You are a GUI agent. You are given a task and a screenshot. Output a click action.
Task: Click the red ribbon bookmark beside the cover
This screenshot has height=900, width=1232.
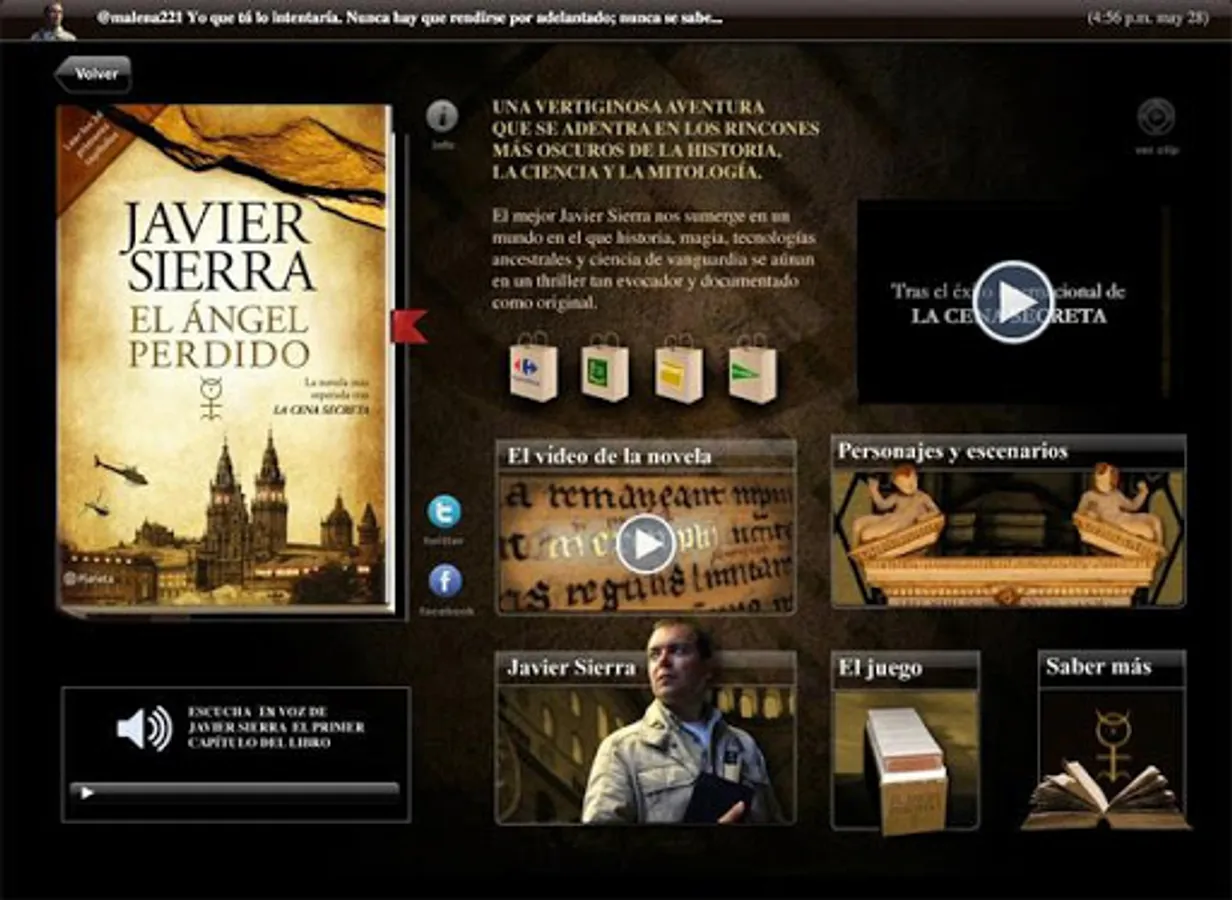(409, 326)
